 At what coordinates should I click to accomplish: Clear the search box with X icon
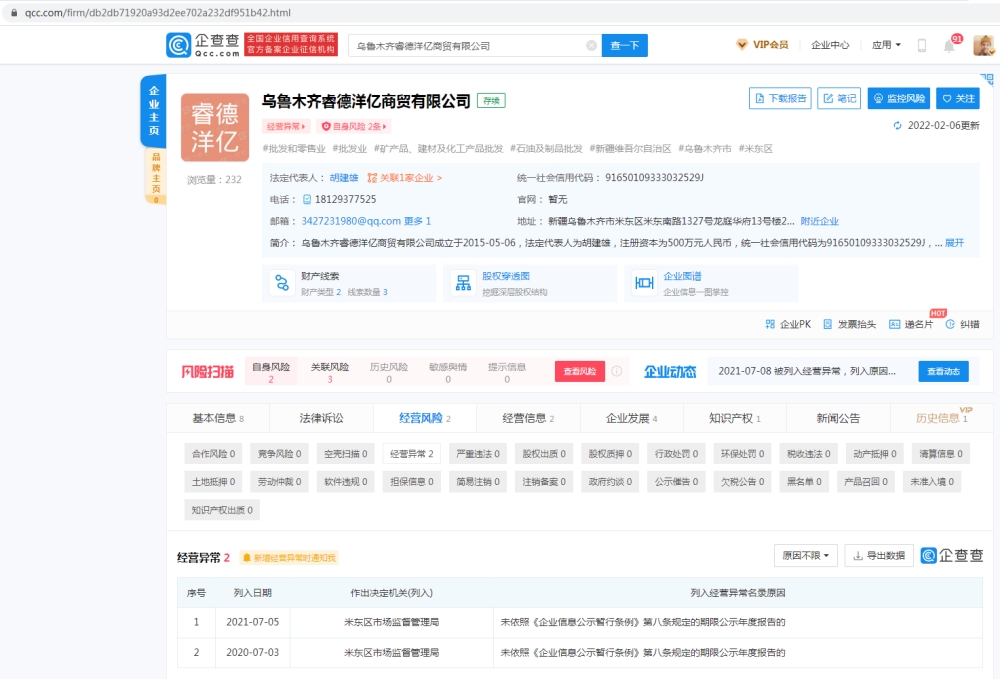[x=591, y=46]
